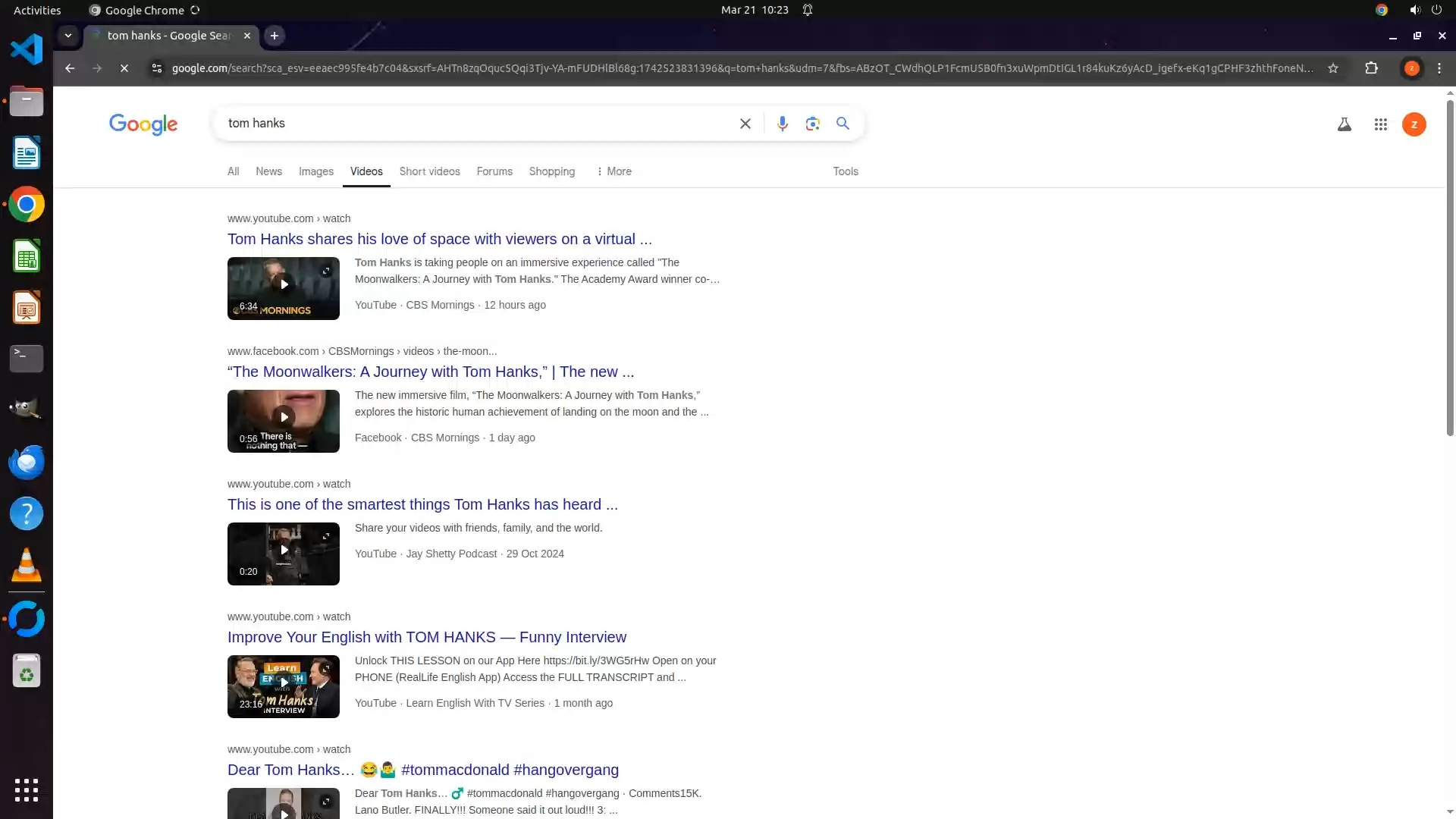Stop page loading in toolbar
Viewport: 1456px width, 819px height.
[x=124, y=68]
